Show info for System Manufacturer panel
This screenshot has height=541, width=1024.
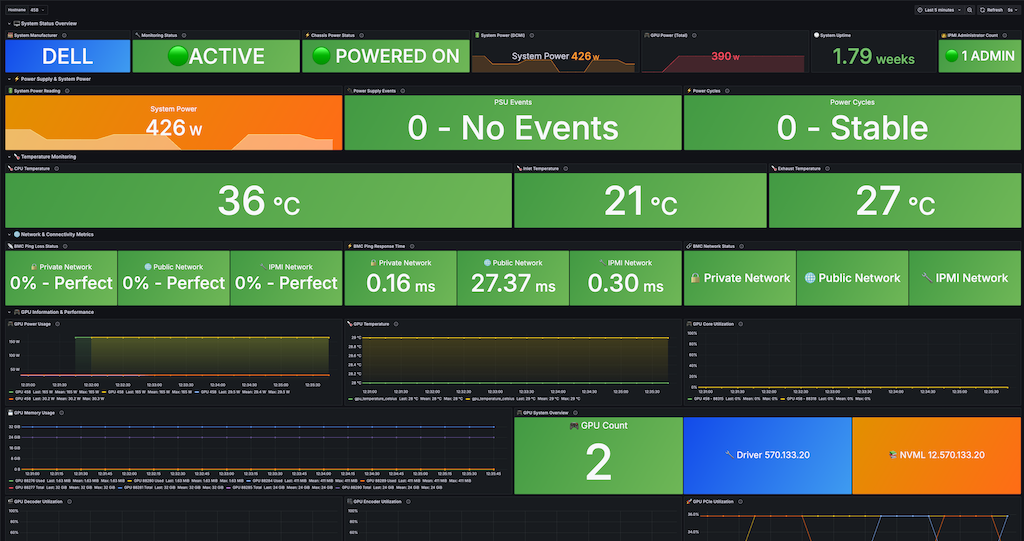64,35
